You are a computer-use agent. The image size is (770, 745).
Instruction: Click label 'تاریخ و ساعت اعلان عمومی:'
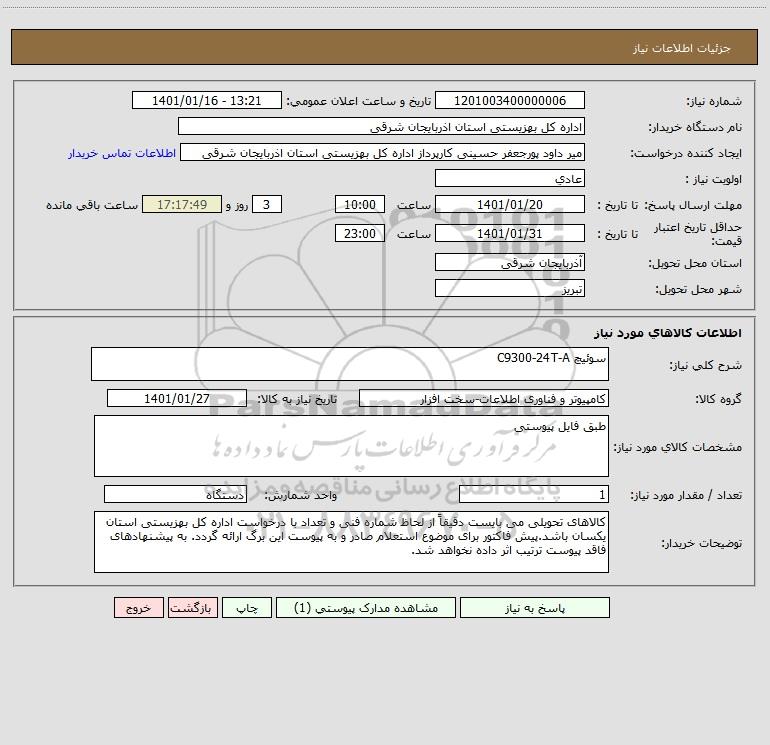(x=359, y=101)
